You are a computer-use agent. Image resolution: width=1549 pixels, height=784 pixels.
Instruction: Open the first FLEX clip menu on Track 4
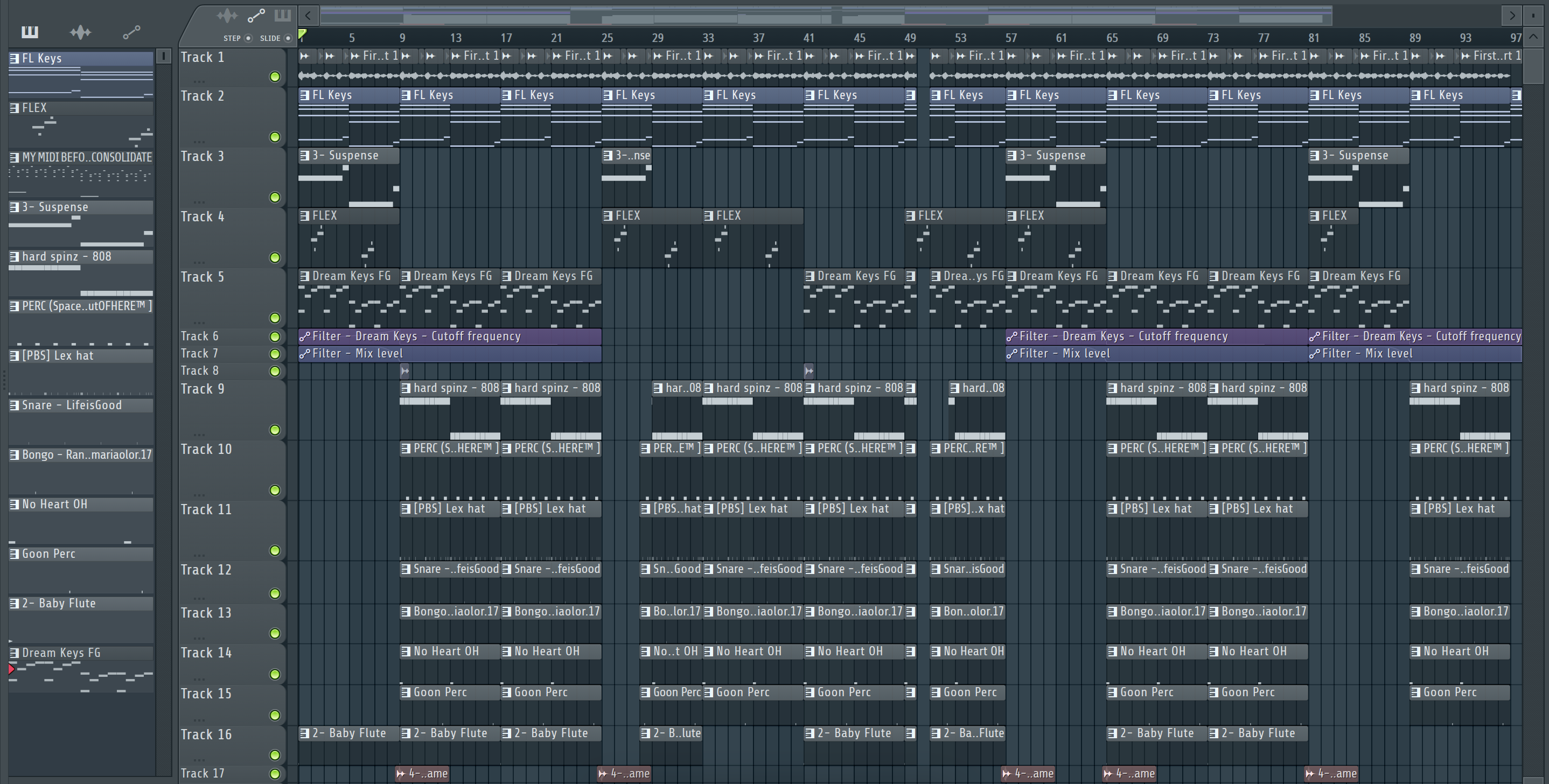coord(305,216)
